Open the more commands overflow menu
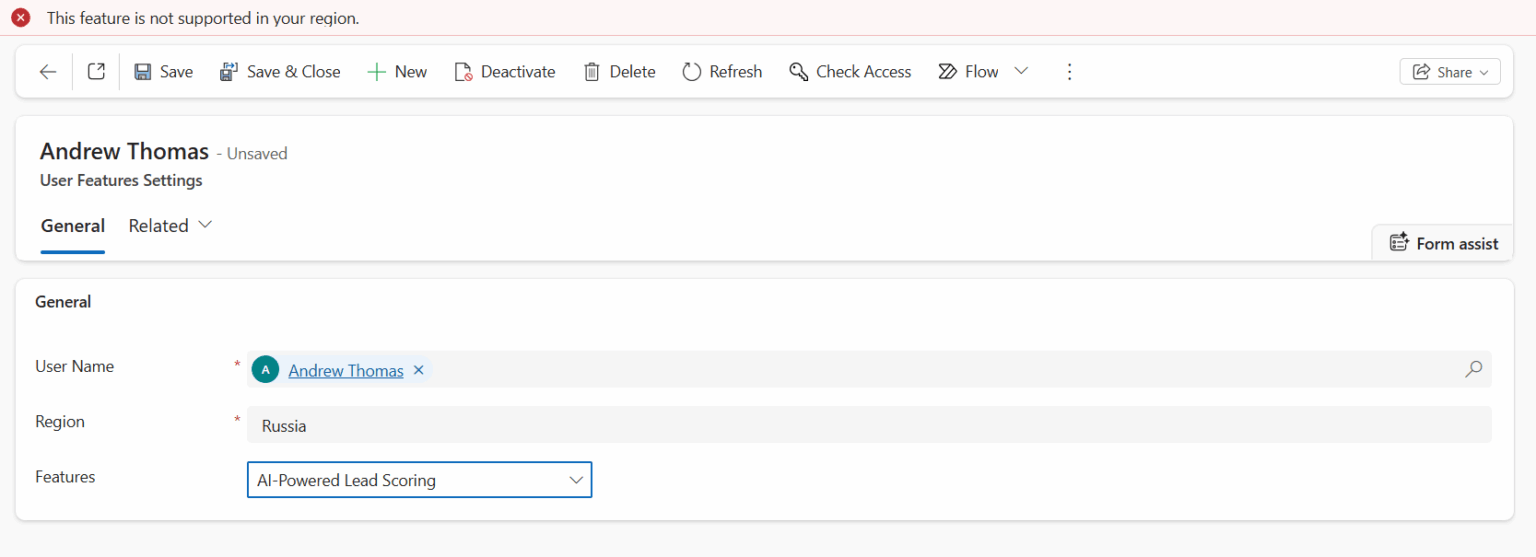The height and width of the screenshot is (557, 1536). (x=1069, y=72)
